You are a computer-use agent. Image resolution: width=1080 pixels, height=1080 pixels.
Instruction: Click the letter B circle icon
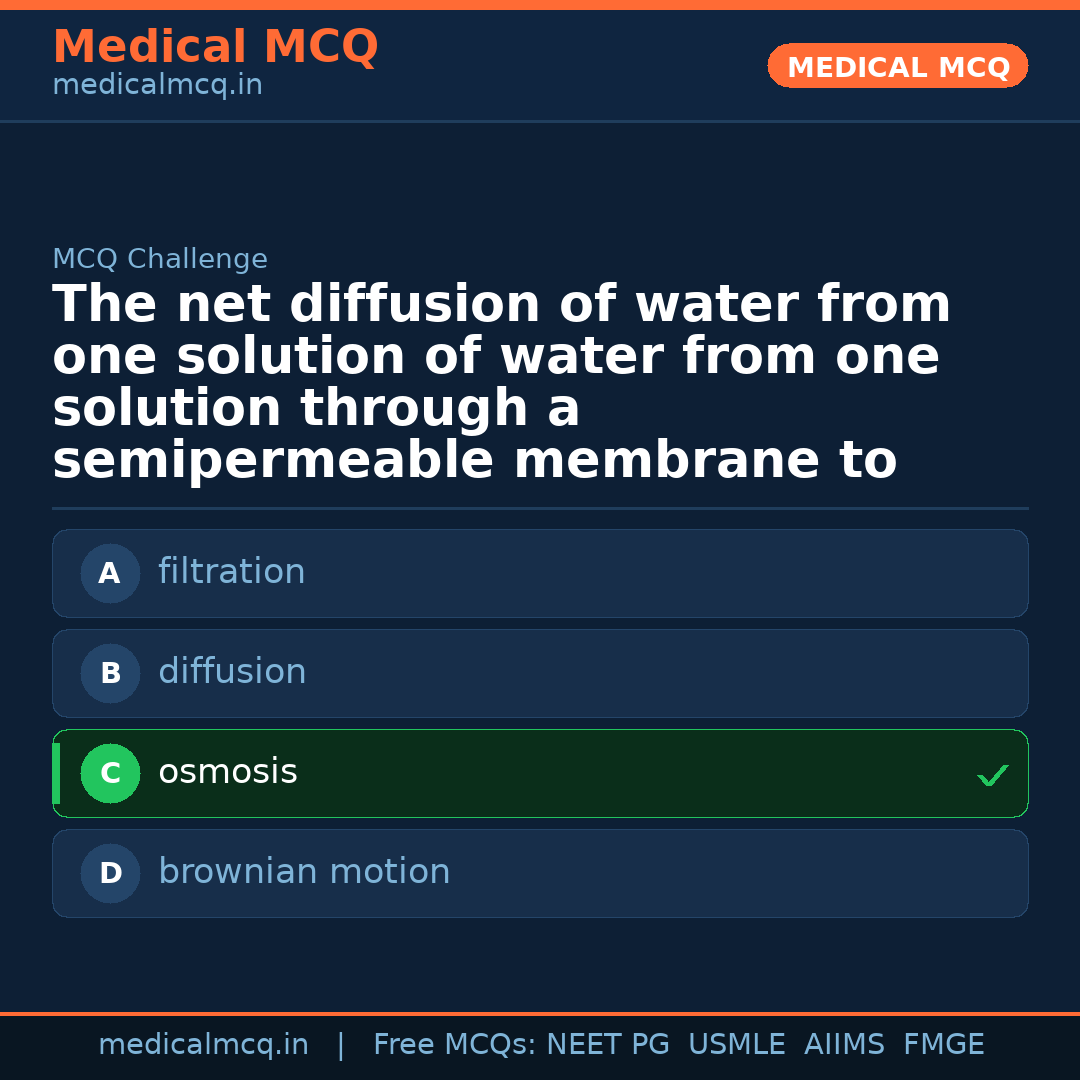tap(110, 674)
